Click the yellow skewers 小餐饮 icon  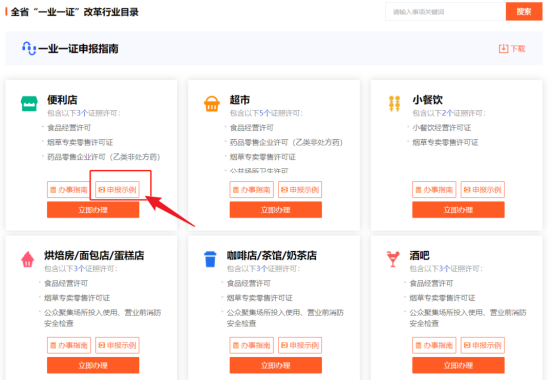point(394,104)
